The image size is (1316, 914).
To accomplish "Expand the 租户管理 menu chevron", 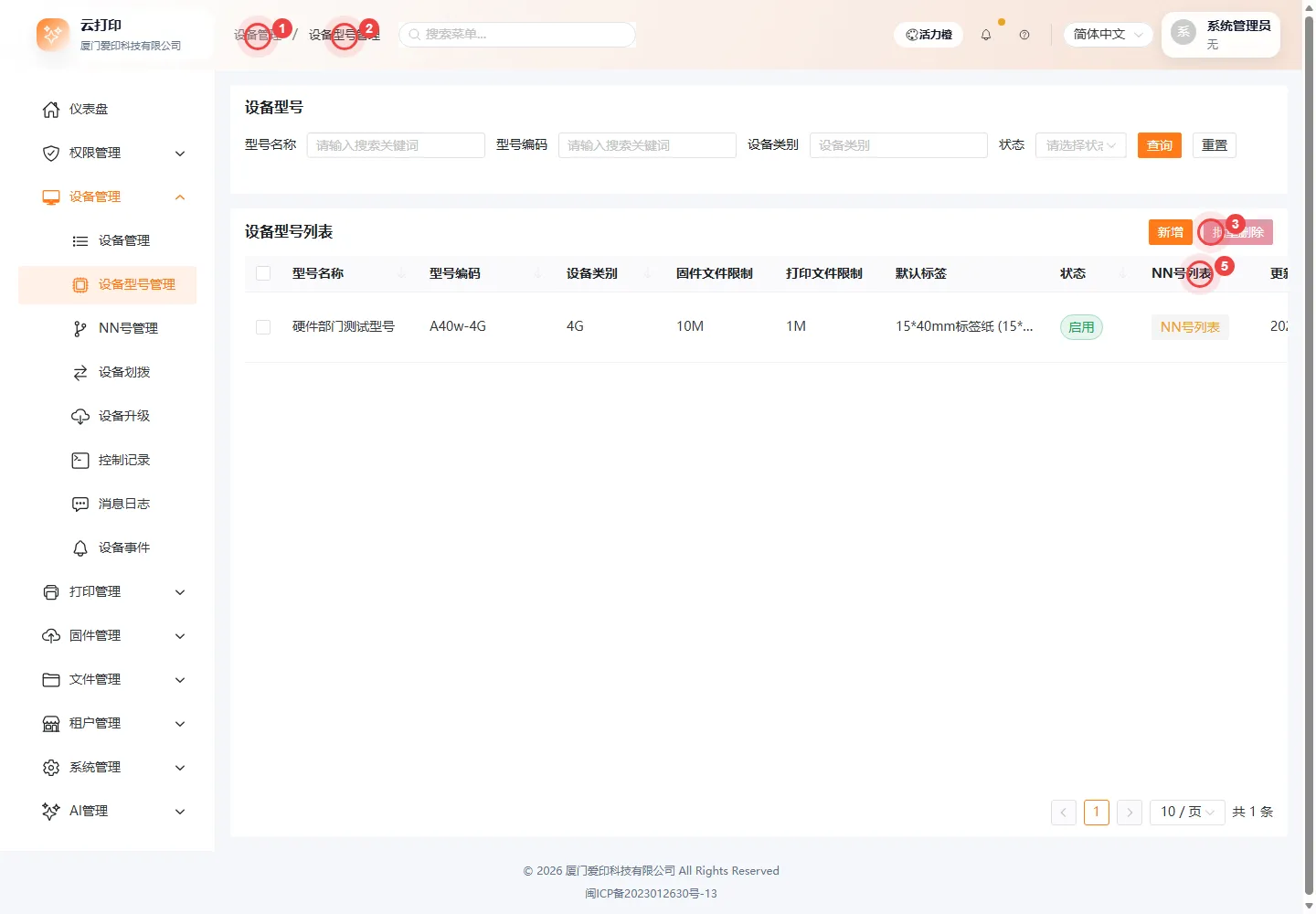I will coord(180,724).
